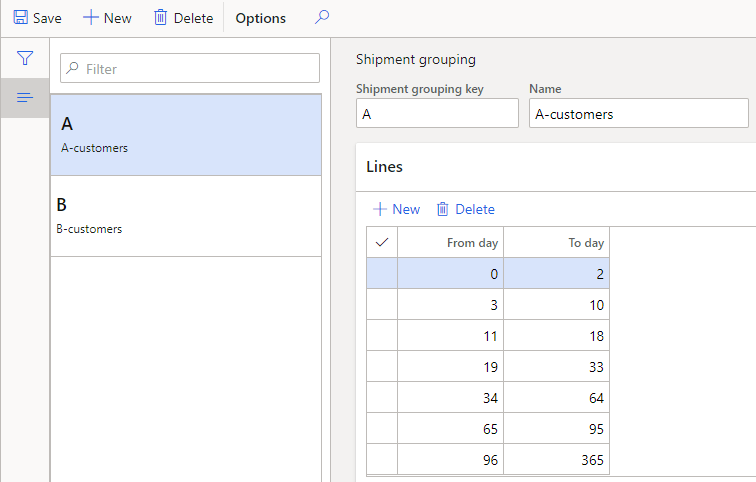Select the row checkbox for From day 34

pyautogui.click(x=382, y=397)
